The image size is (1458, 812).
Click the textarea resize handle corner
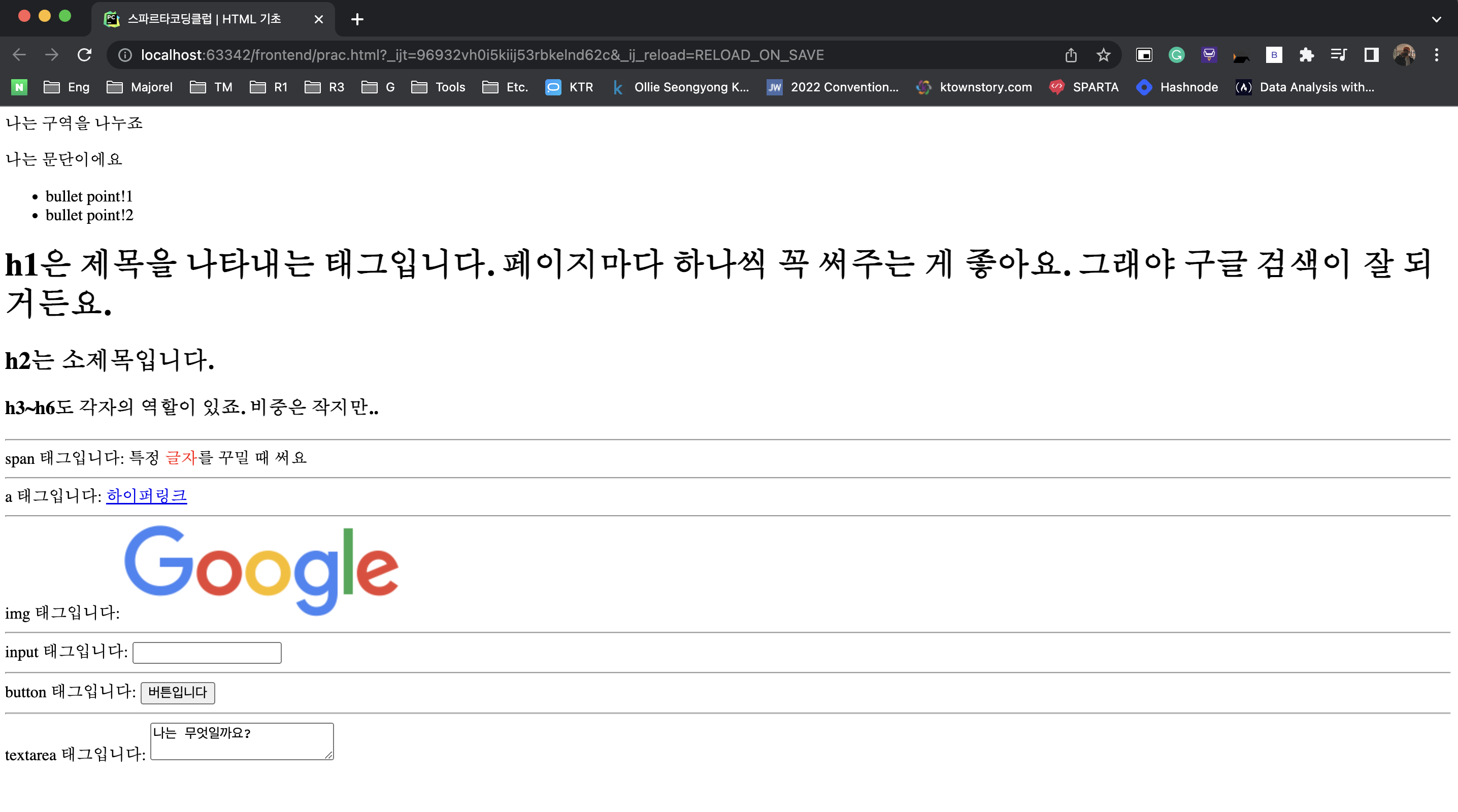point(329,756)
